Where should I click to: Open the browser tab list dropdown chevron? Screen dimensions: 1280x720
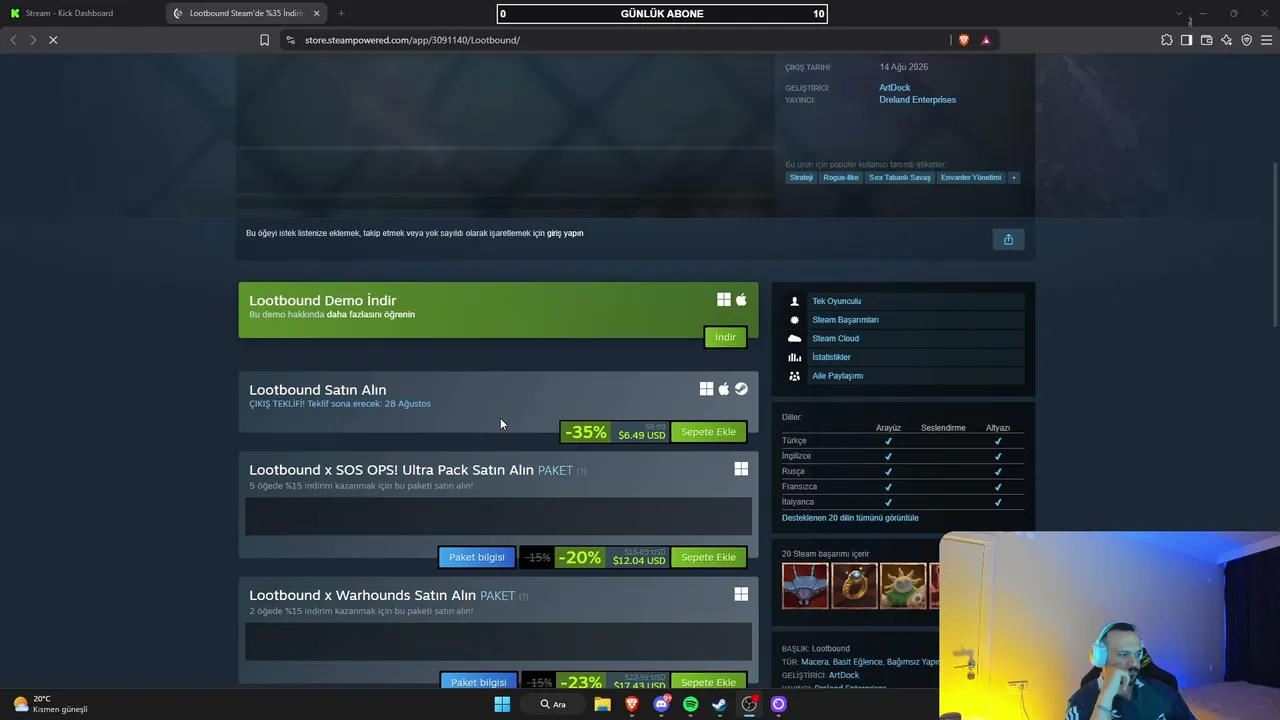[1179, 13]
